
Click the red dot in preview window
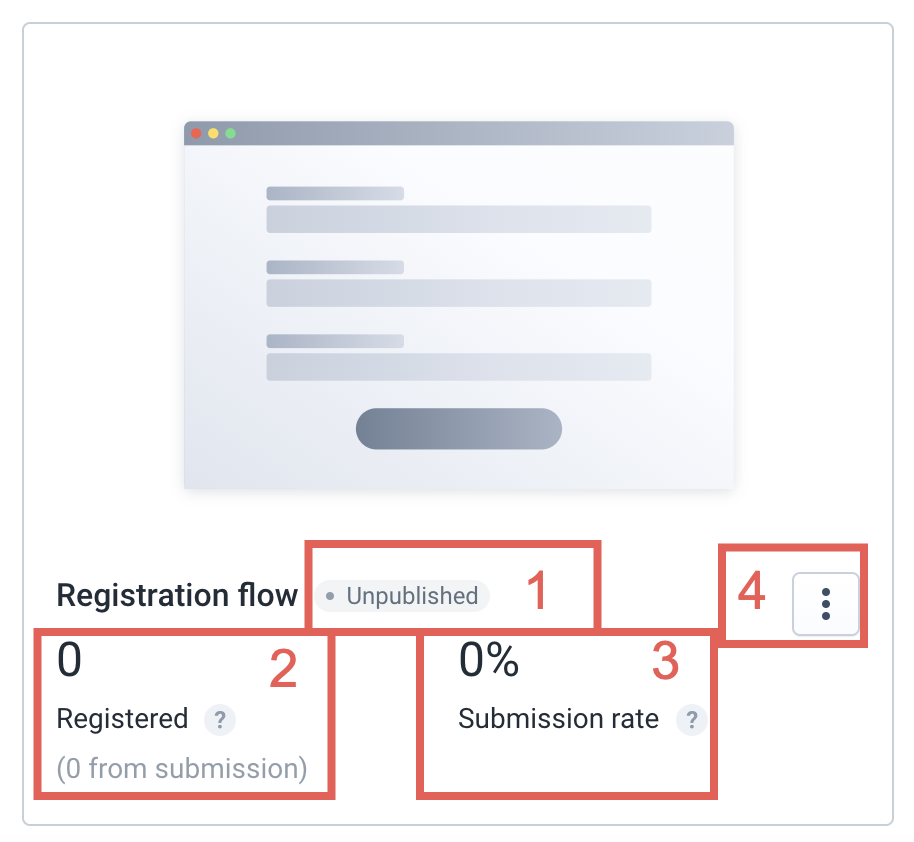point(196,133)
